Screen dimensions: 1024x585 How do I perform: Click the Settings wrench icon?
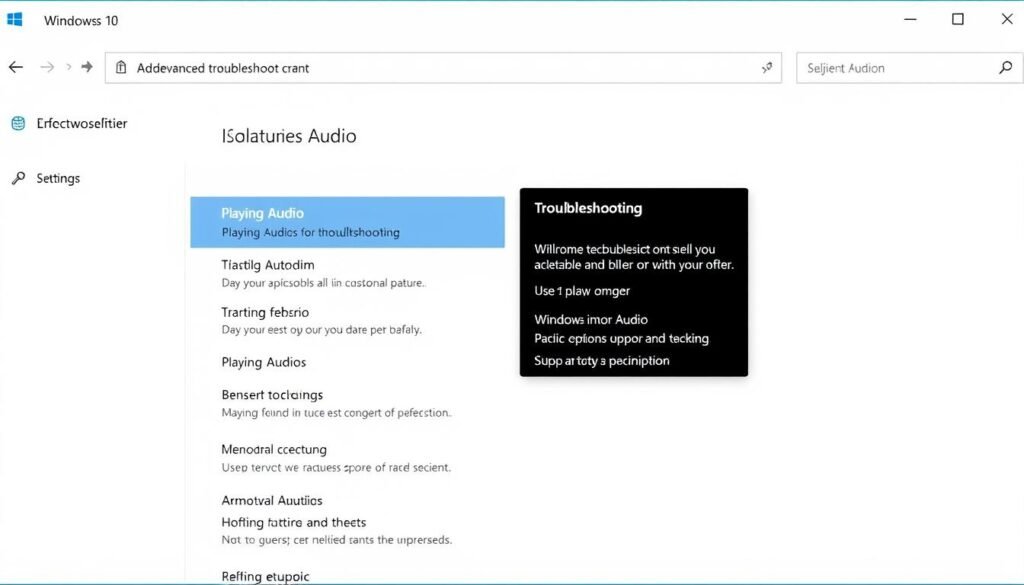pos(18,178)
